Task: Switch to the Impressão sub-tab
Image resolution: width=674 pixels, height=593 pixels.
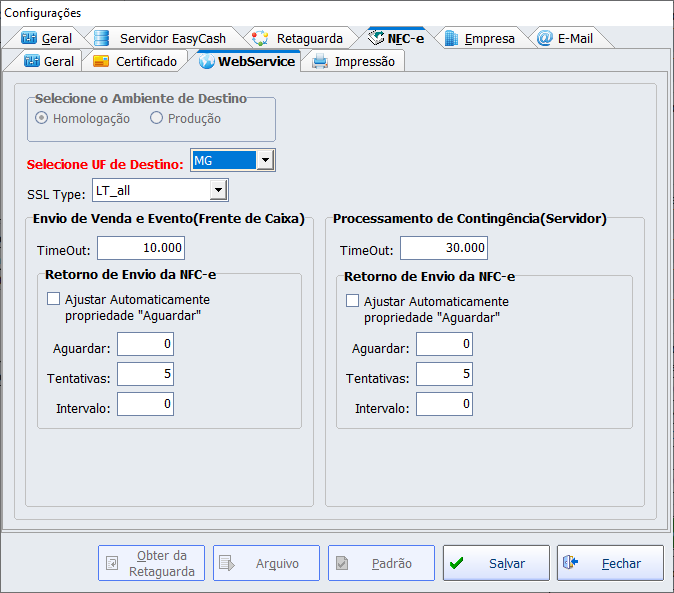Action: 353,61
